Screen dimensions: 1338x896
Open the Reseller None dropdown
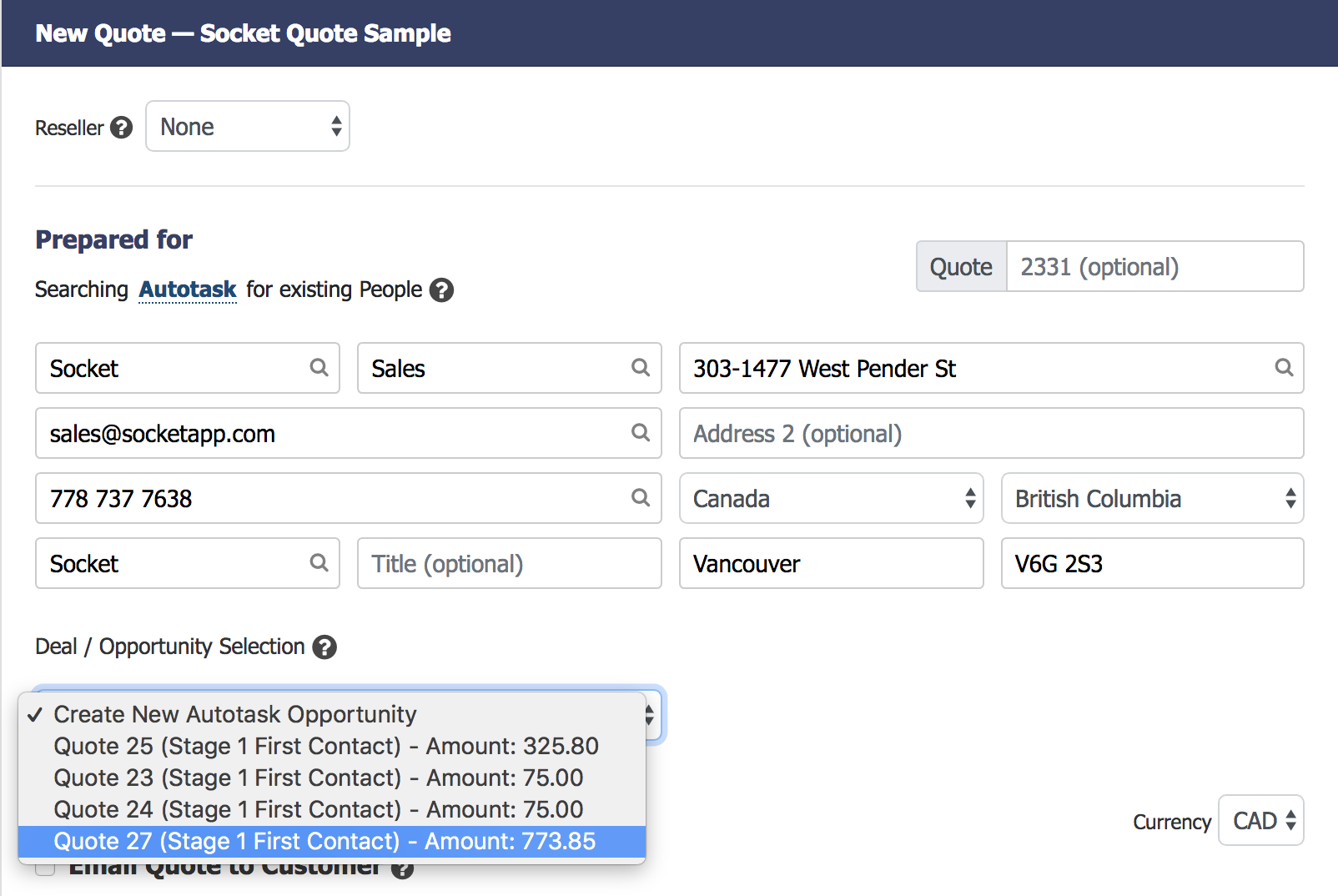248,126
